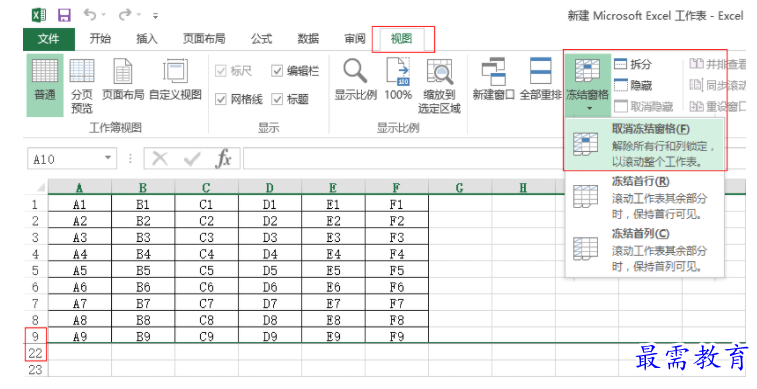The width and height of the screenshot is (757, 389).
Task: Save the workbook using the floppy disk icon
Action: [x=64, y=15]
